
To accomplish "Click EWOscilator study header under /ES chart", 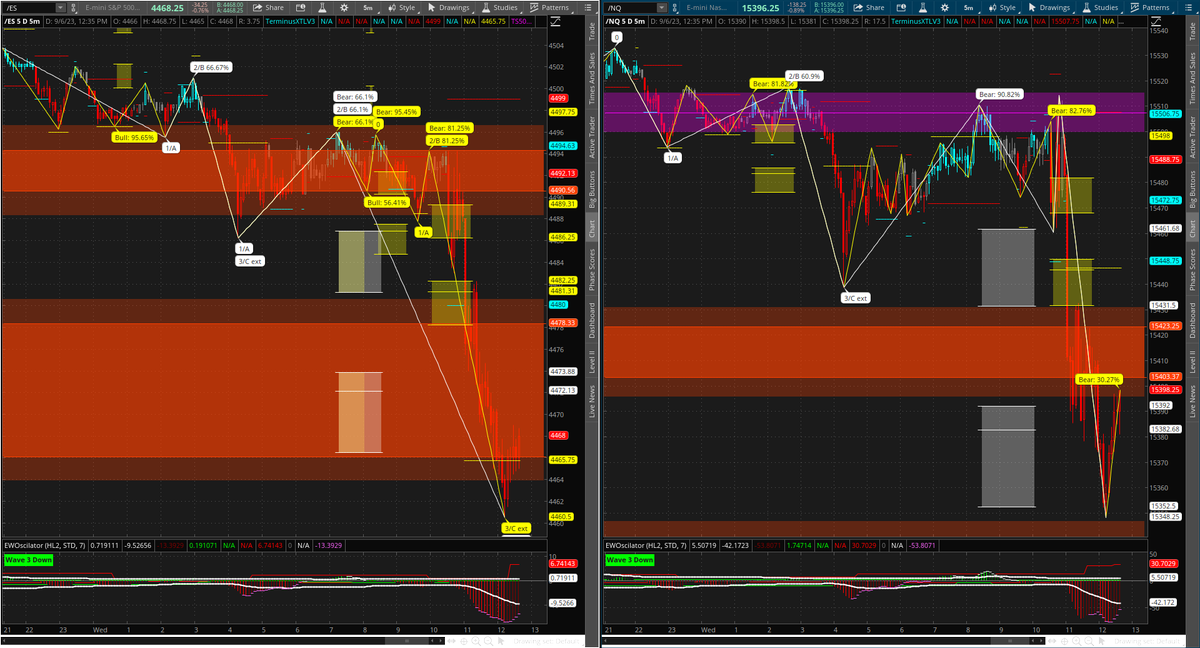I will tap(45, 546).
